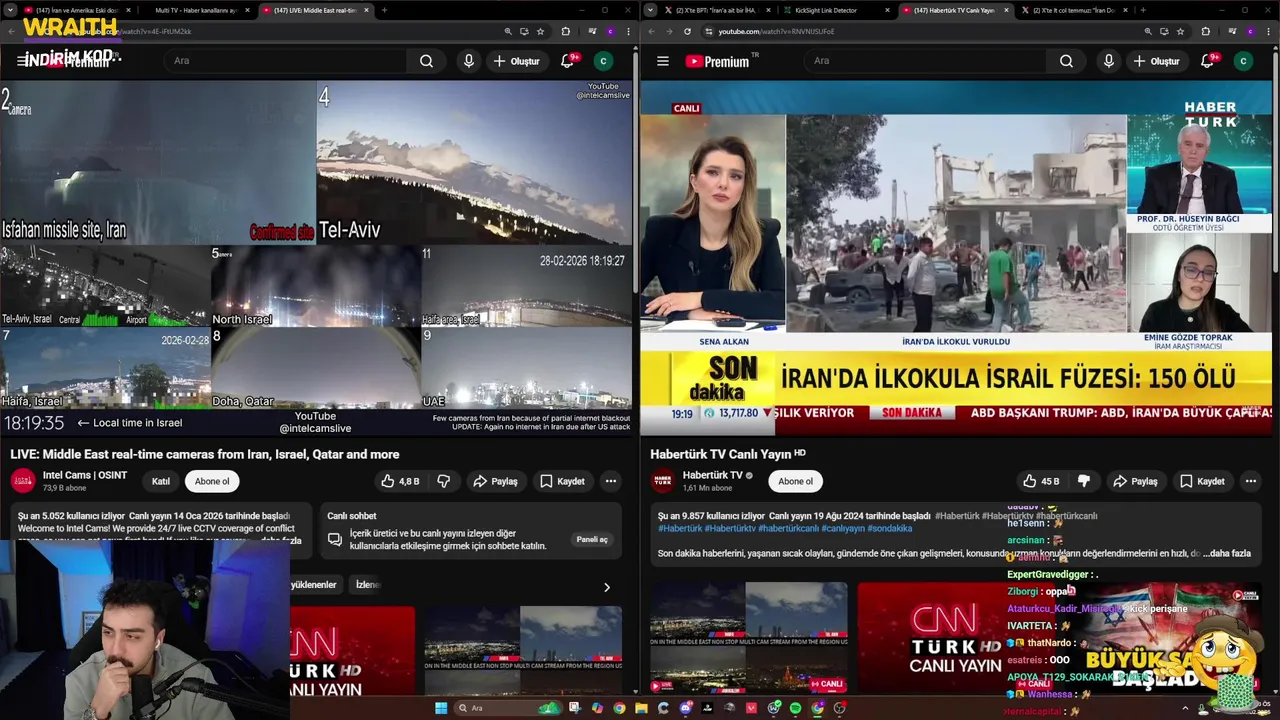Click Kaydet save button under Intel Cams video
Image resolution: width=1280 pixels, height=720 pixels.
(x=562, y=481)
